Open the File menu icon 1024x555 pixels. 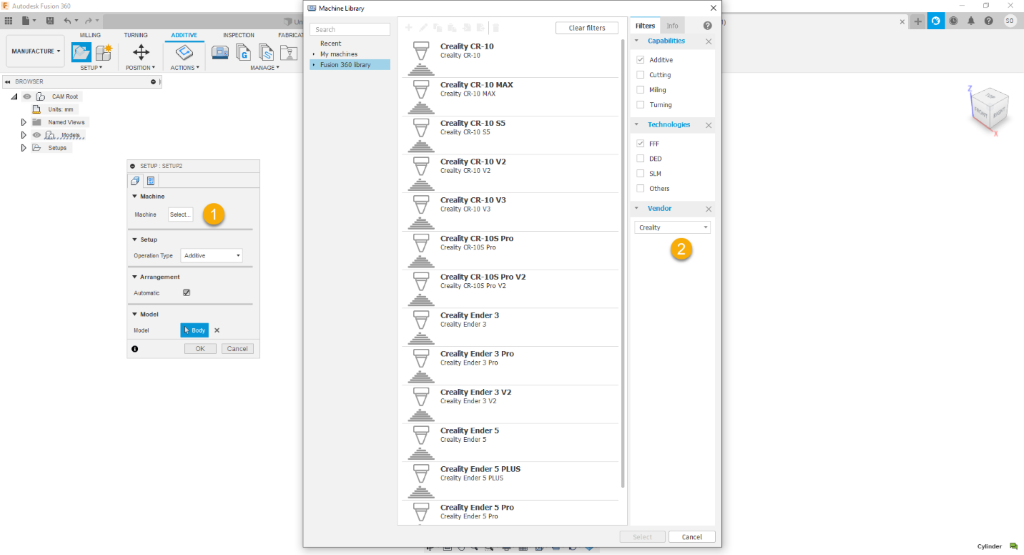27,21
